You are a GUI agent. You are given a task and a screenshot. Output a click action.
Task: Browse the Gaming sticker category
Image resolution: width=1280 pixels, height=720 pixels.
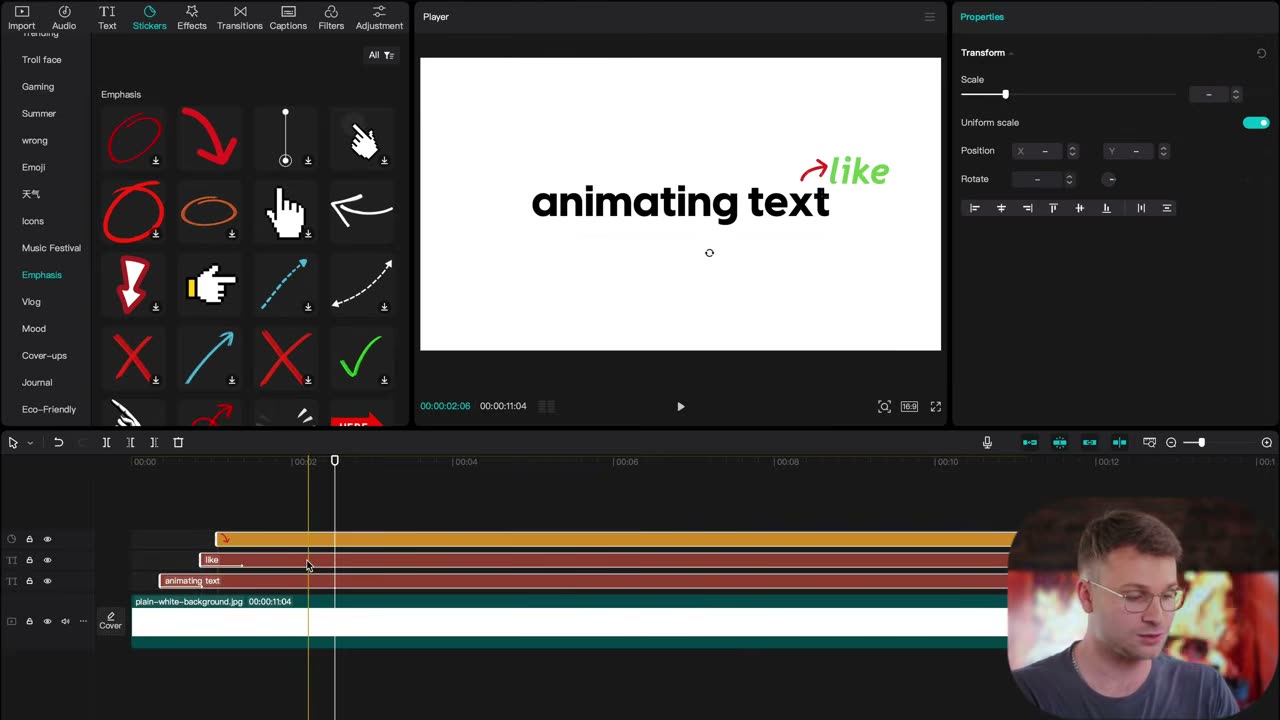[x=38, y=87]
